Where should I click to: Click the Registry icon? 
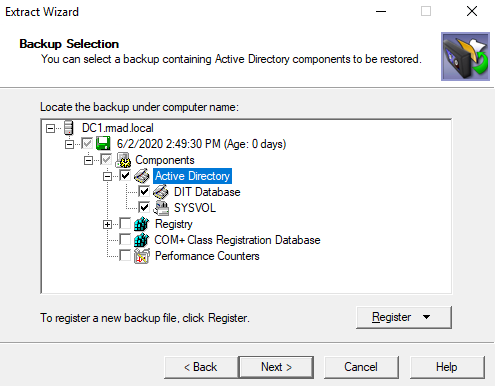tap(142, 224)
